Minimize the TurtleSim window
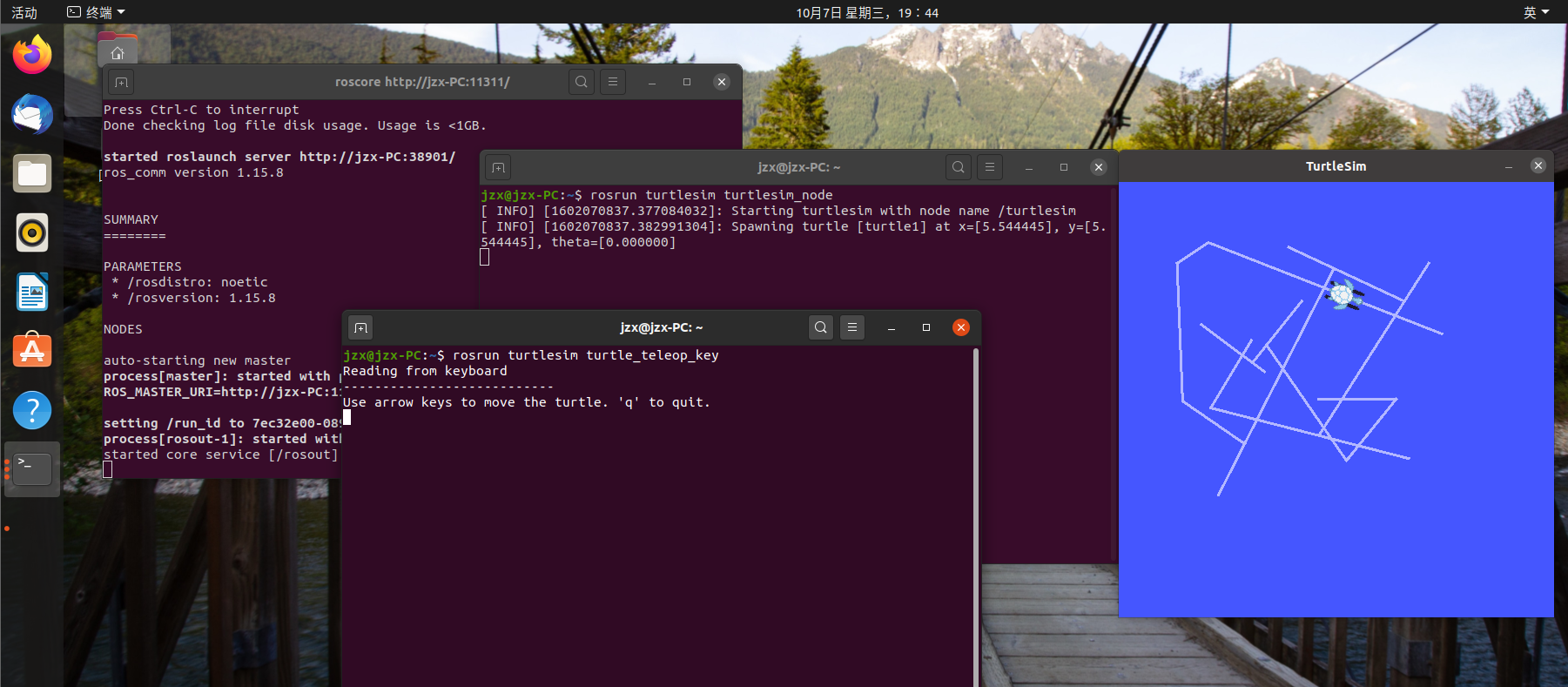 coord(1509,166)
